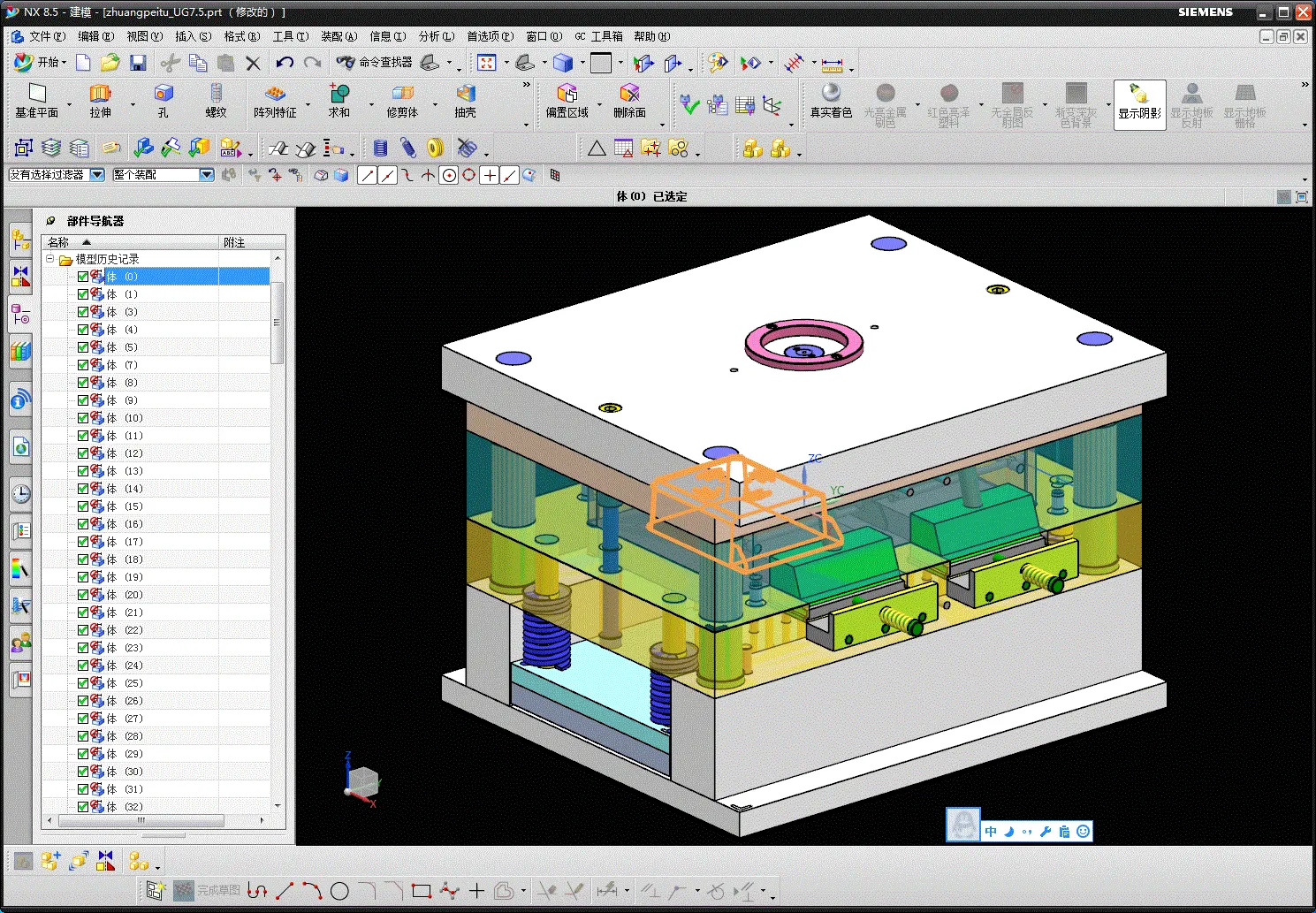Open the 命令查找器 command finder
The height and width of the screenshot is (913, 1316).
(x=375, y=62)
